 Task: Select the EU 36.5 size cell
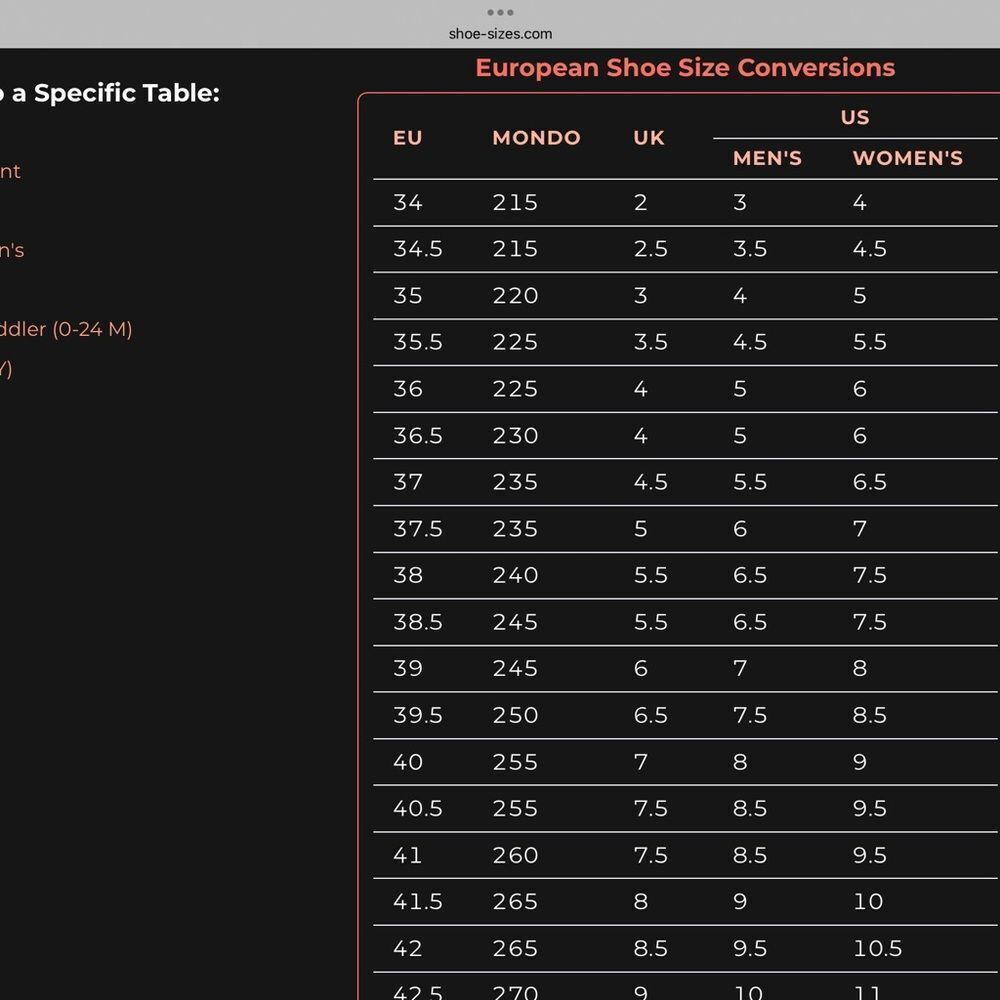(417, 436)
